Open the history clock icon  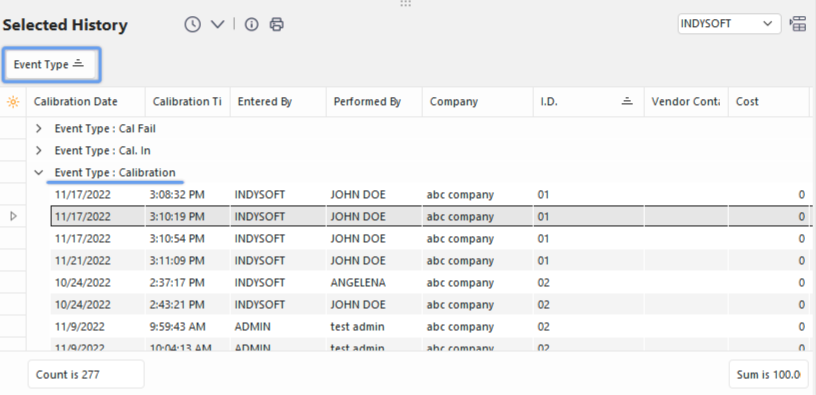(x=193, y=24)
